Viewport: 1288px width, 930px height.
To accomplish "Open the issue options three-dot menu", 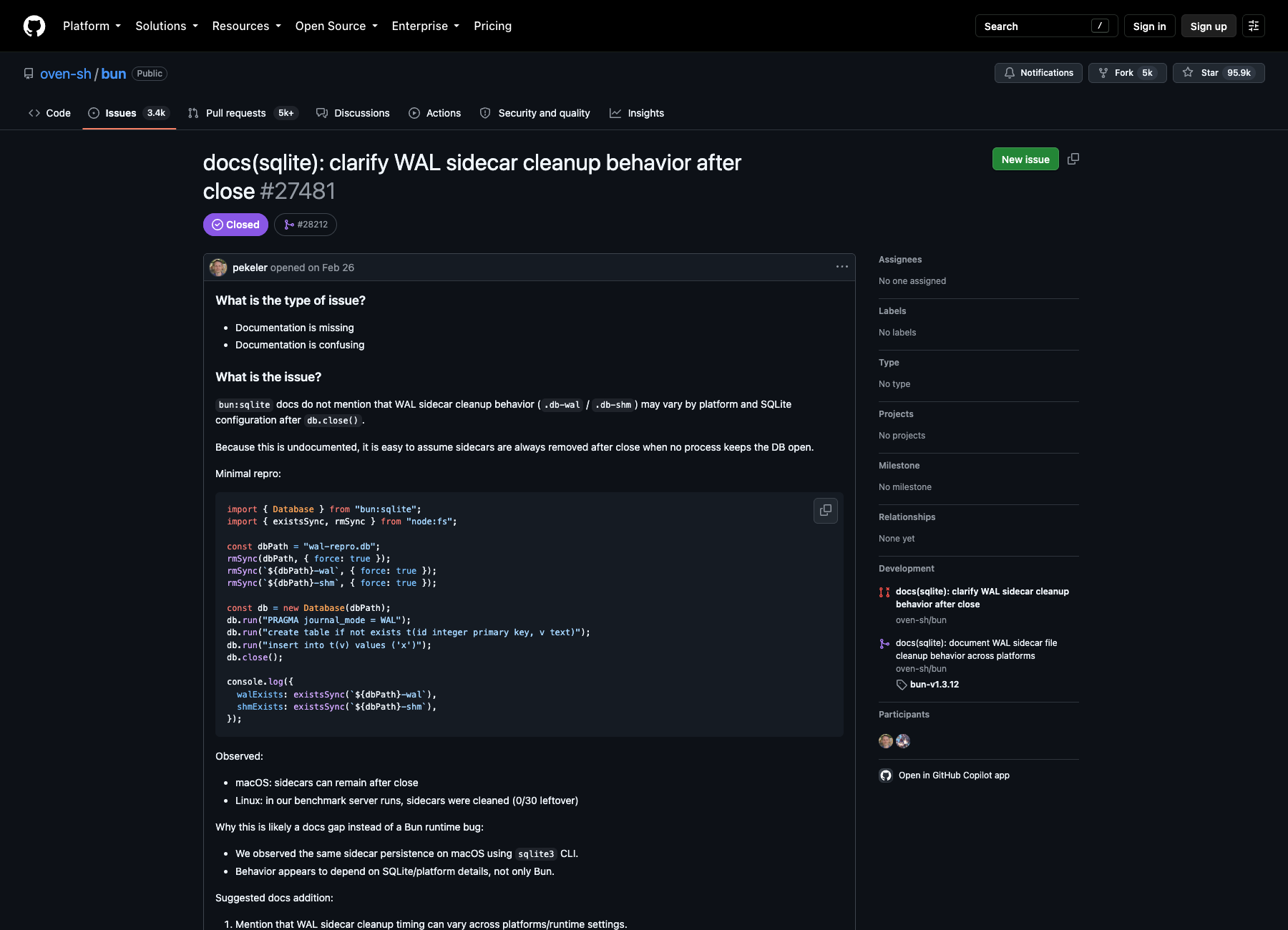I will (842, 267).
